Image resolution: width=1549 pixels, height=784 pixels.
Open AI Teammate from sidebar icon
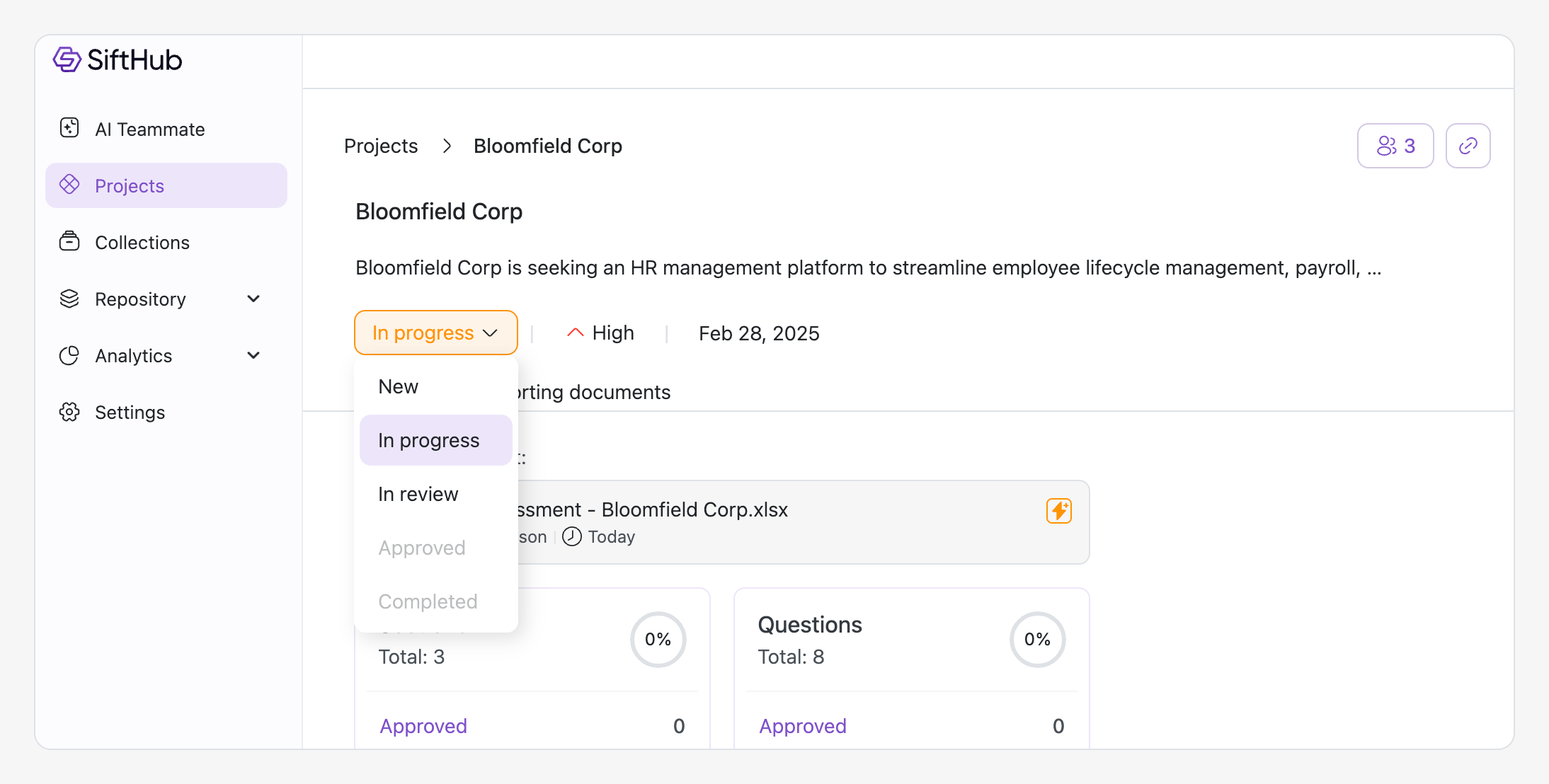[69, 128]
